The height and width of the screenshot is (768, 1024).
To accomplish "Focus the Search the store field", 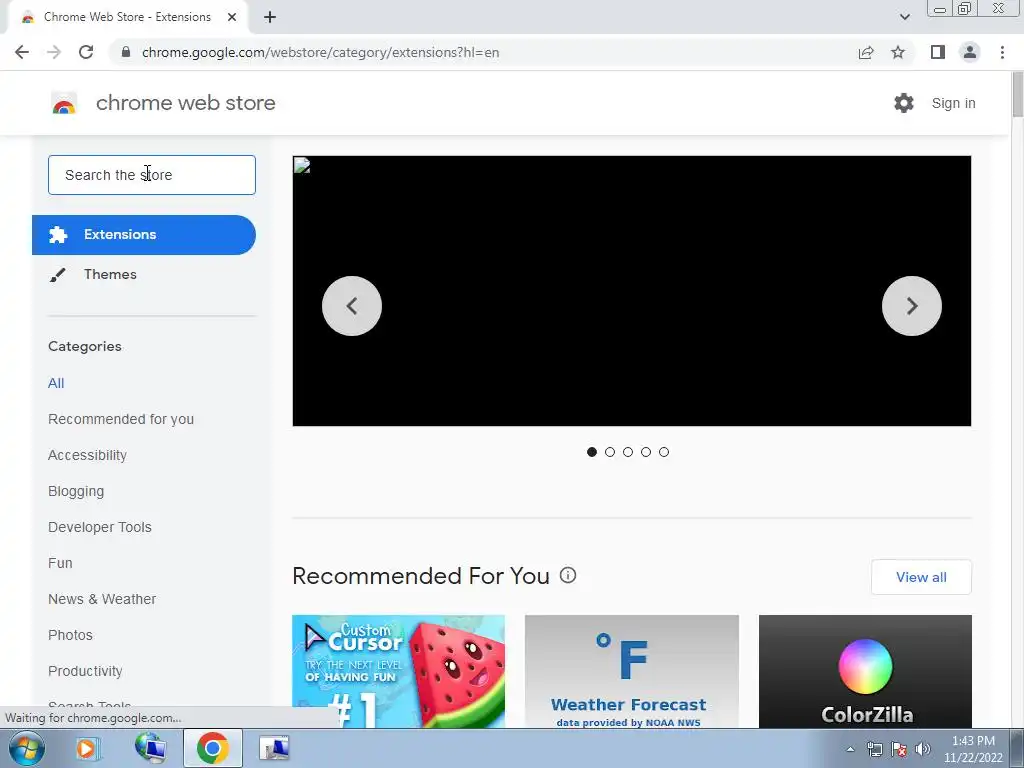I will (x=152, y=175).
